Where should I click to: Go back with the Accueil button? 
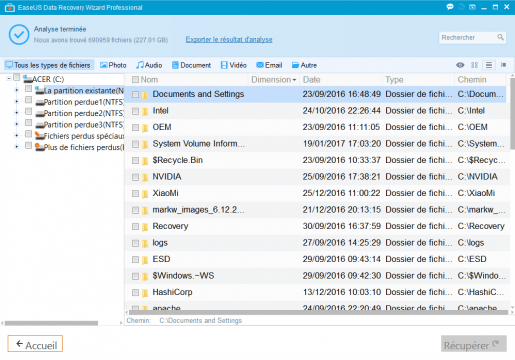(x=35, y=344)
